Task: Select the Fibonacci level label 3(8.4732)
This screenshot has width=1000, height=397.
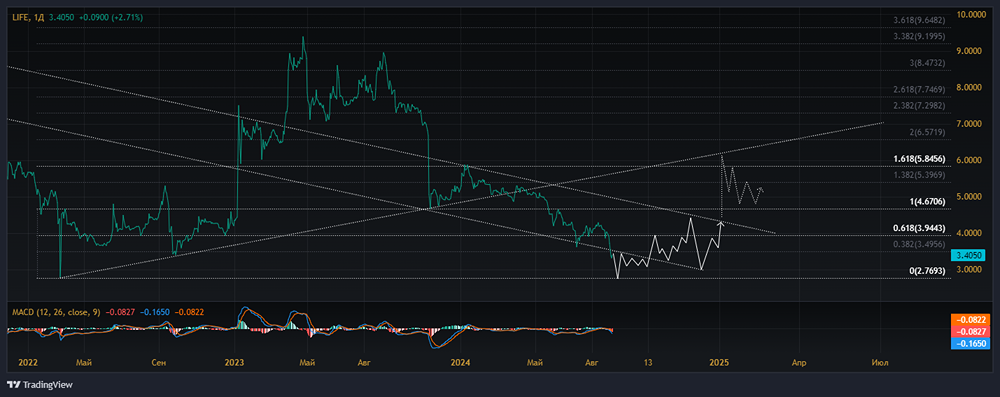Action: pos(927,63)
